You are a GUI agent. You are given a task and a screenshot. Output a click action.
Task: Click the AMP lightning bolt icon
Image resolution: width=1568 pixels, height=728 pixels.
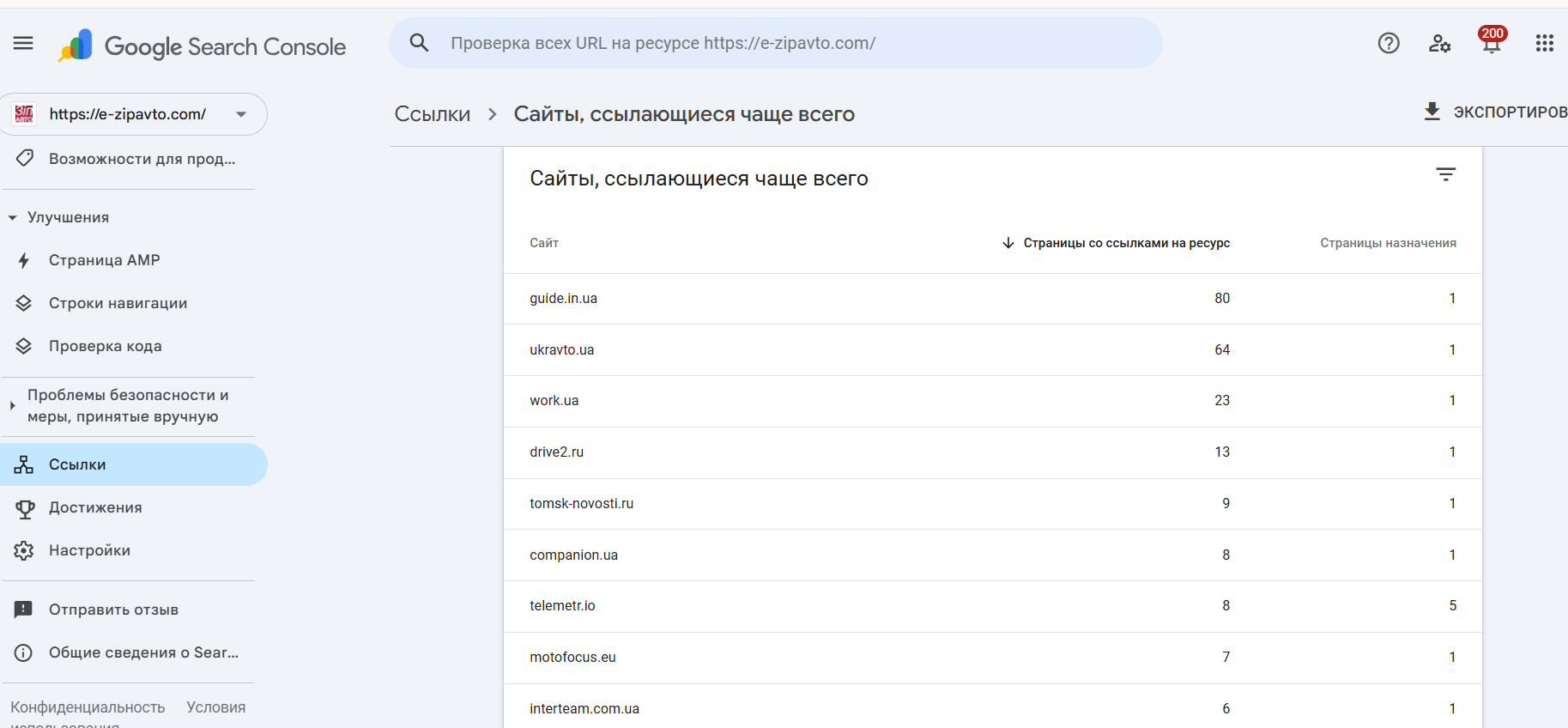point(24,260)
